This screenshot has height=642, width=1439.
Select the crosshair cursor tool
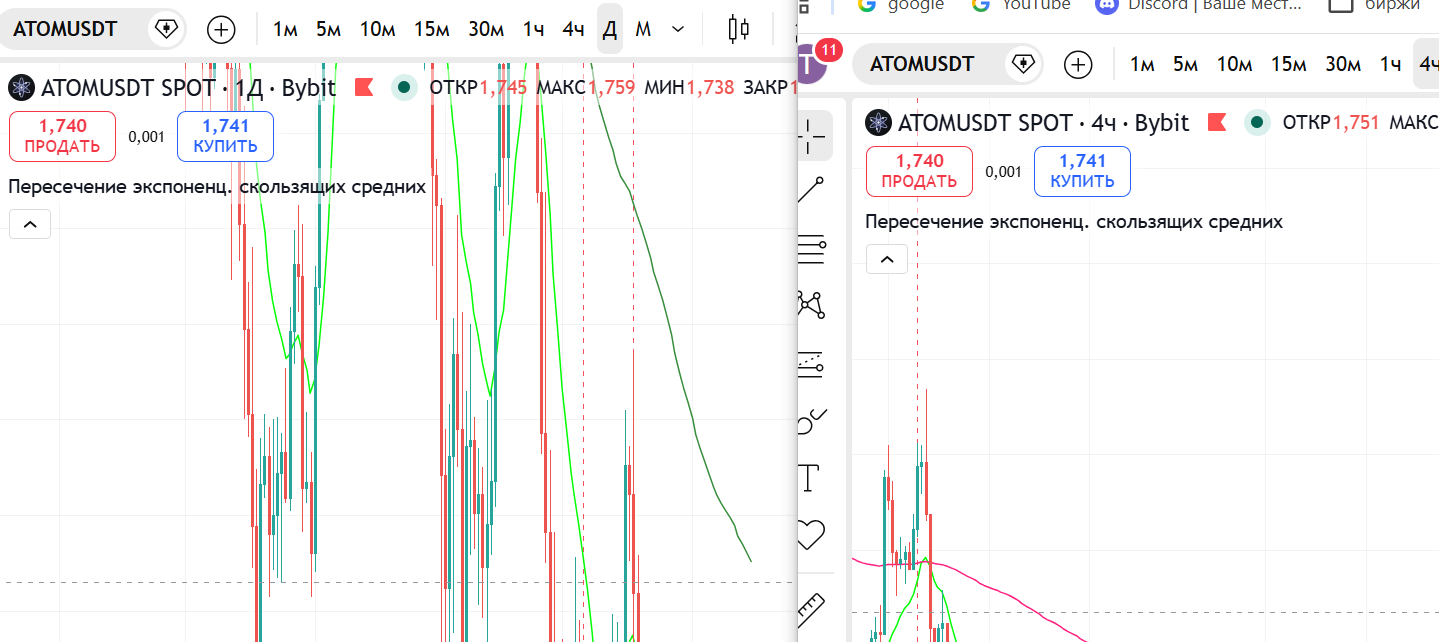coord(813,136)
